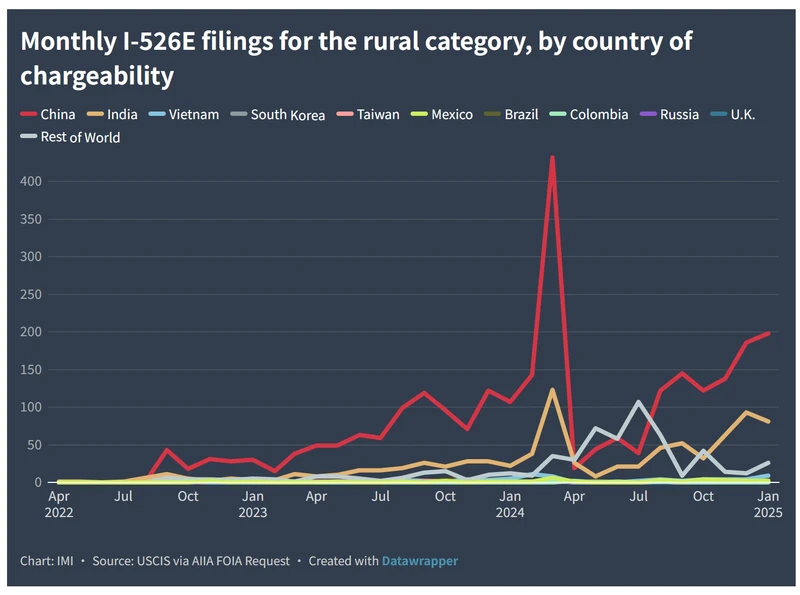
Task: Click the Apr 2022 x-axis label
Action: point(59,504)
